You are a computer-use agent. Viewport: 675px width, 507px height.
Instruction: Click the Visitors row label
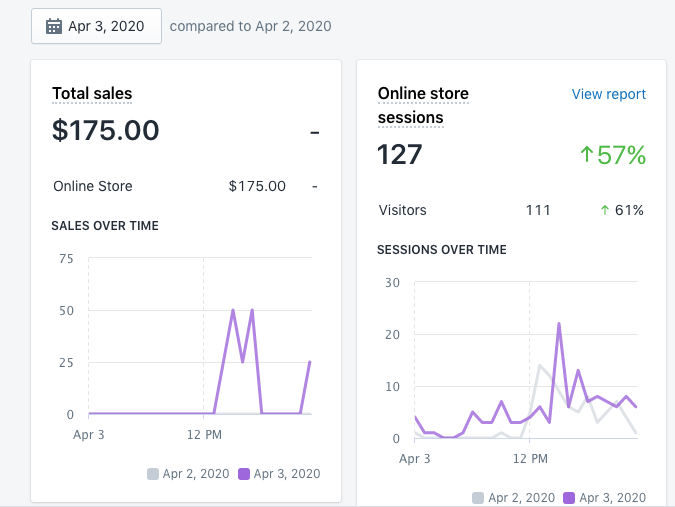pyautogui.click(x=402, y=210)
